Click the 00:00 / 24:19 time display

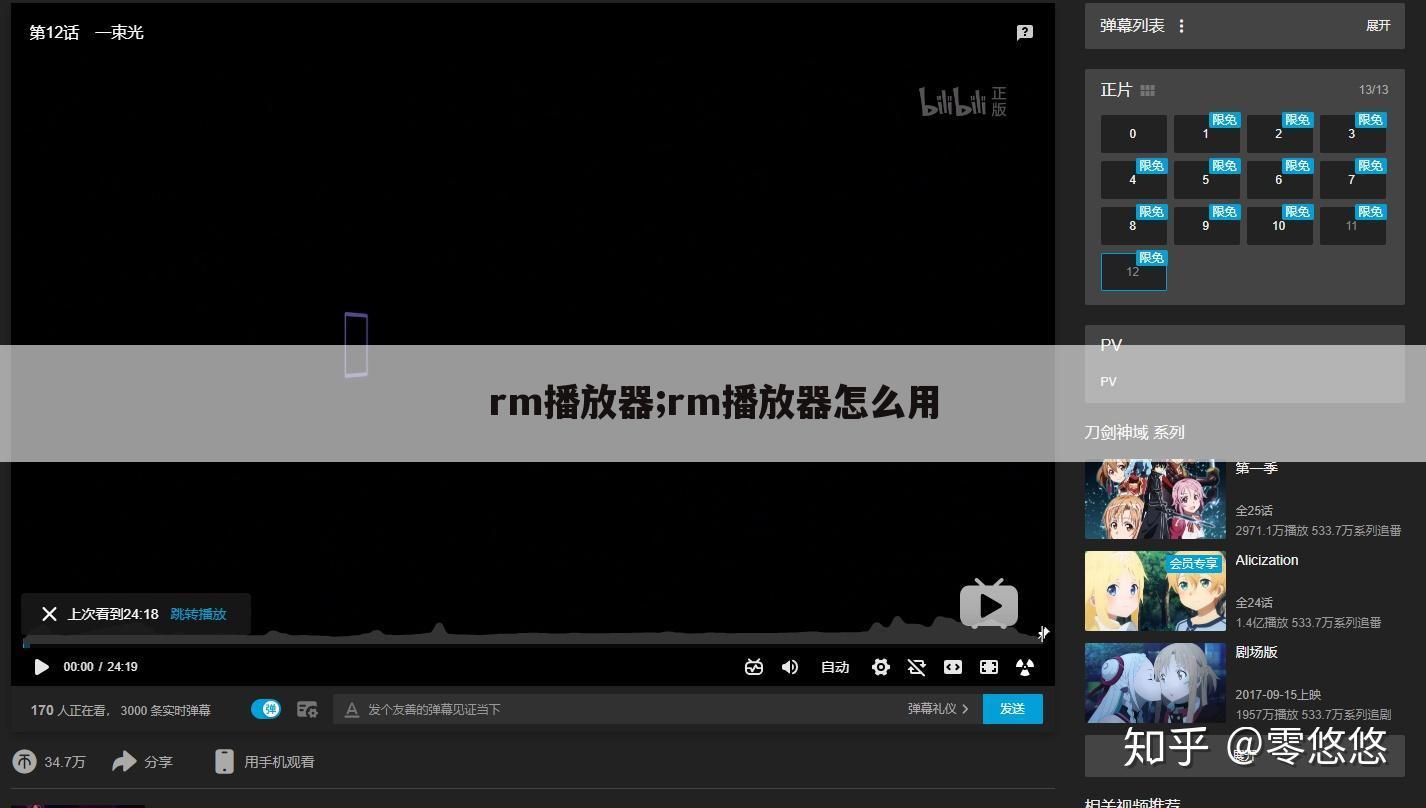click(100, 667)
